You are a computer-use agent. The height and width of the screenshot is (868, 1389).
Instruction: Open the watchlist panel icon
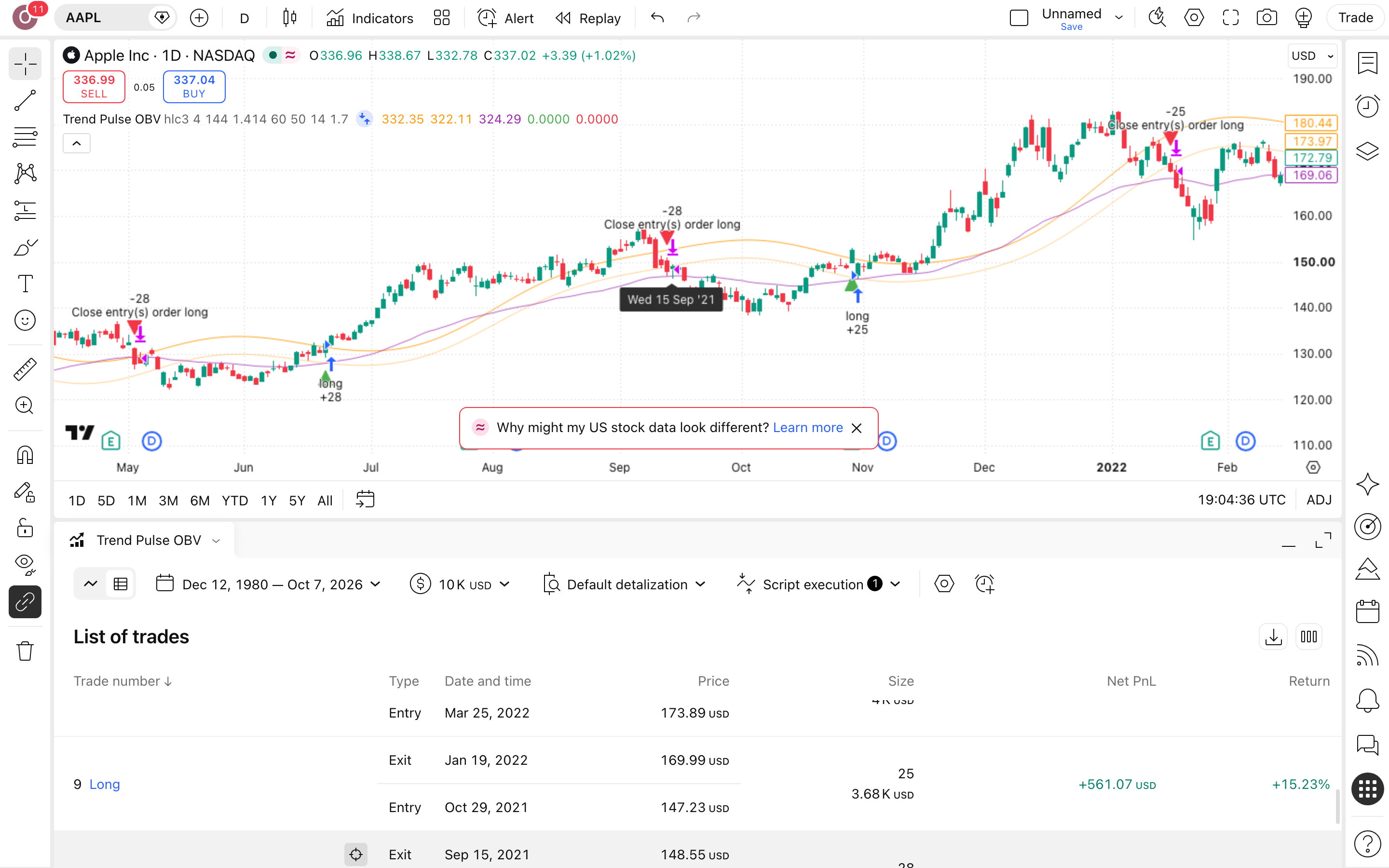coord(1367,63)
